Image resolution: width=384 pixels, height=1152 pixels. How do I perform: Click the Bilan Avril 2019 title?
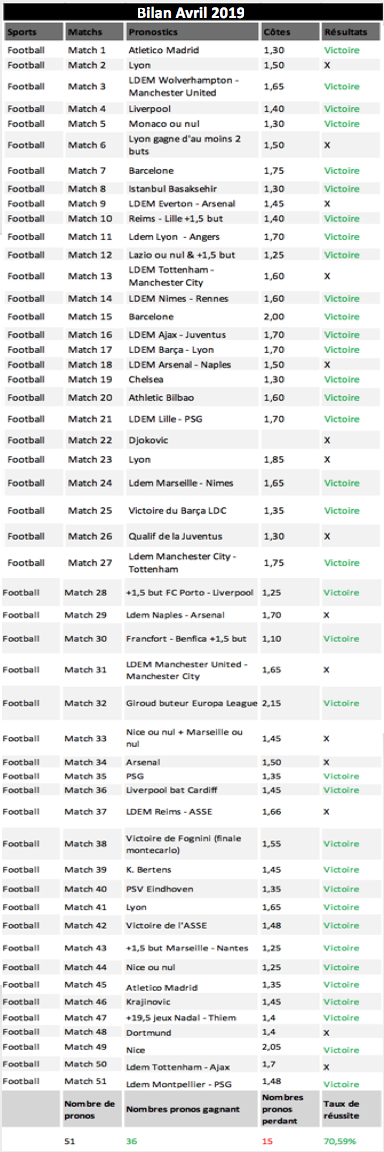tap(192, 12)
